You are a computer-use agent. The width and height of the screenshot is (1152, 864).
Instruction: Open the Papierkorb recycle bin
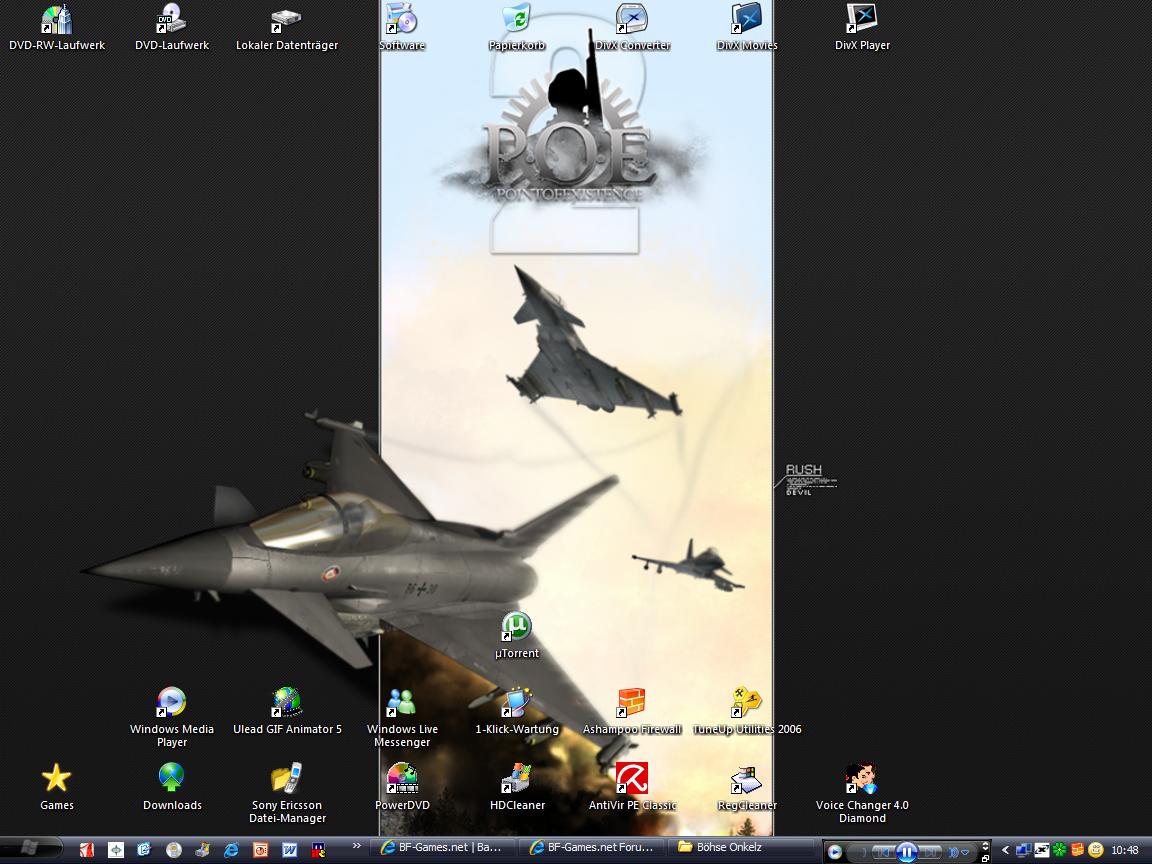click(516, 28)
